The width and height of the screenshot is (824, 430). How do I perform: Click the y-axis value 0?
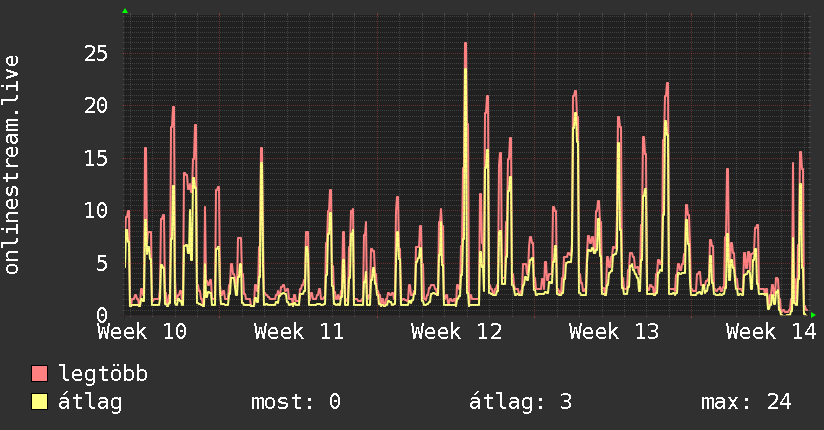click(x=102, y=315)
